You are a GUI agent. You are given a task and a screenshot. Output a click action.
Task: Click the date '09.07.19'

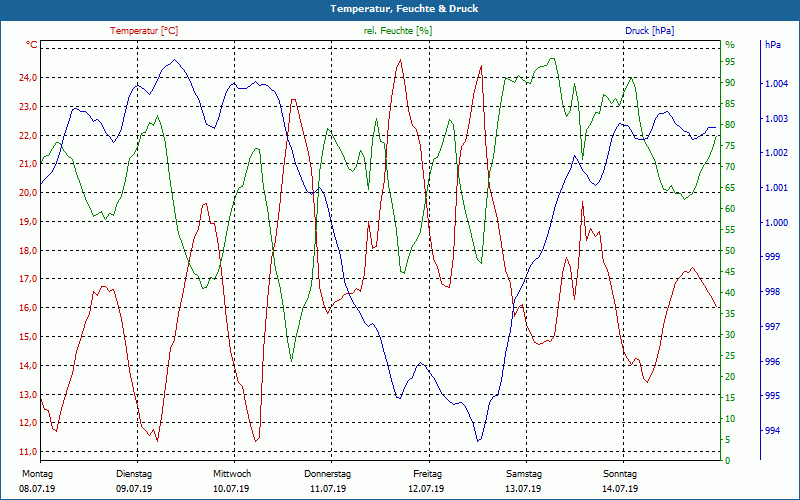pyautogui.click(x=134, y=489)
